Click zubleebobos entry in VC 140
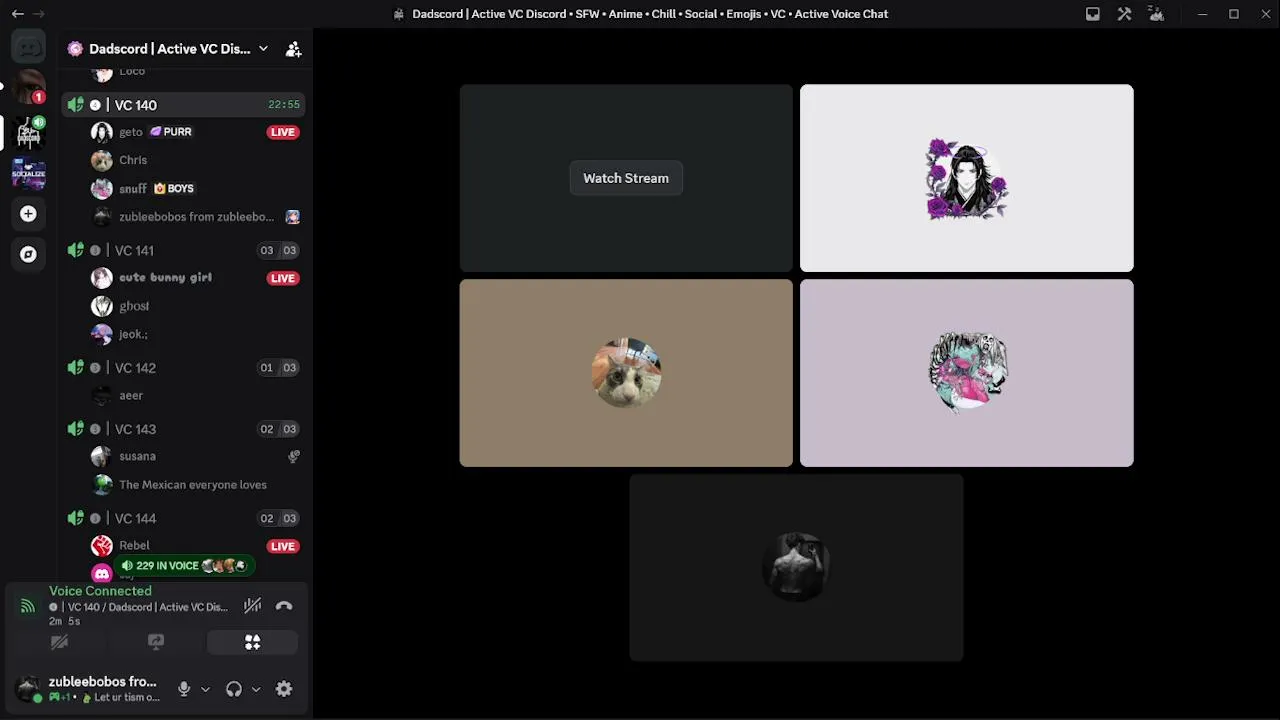Image resolution: width=1280 pixels, height=720 pixels. click(196, 217)
